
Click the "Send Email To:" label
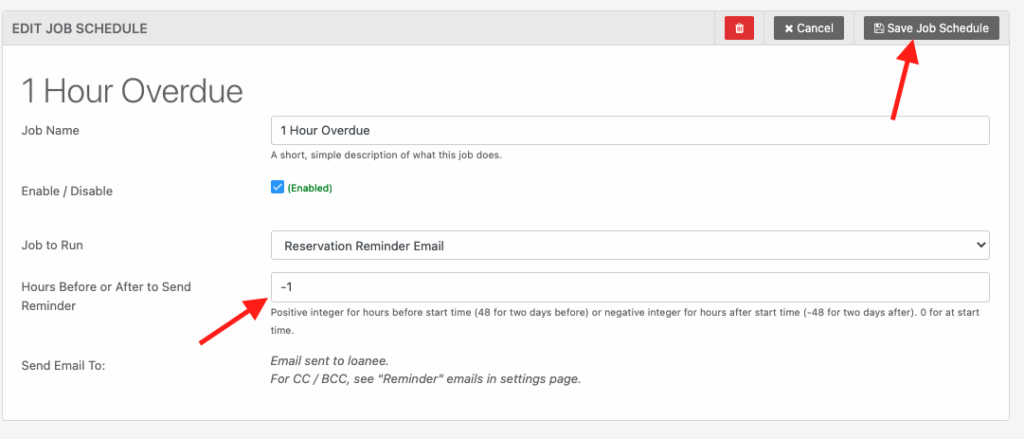click(x=63, y=365)
